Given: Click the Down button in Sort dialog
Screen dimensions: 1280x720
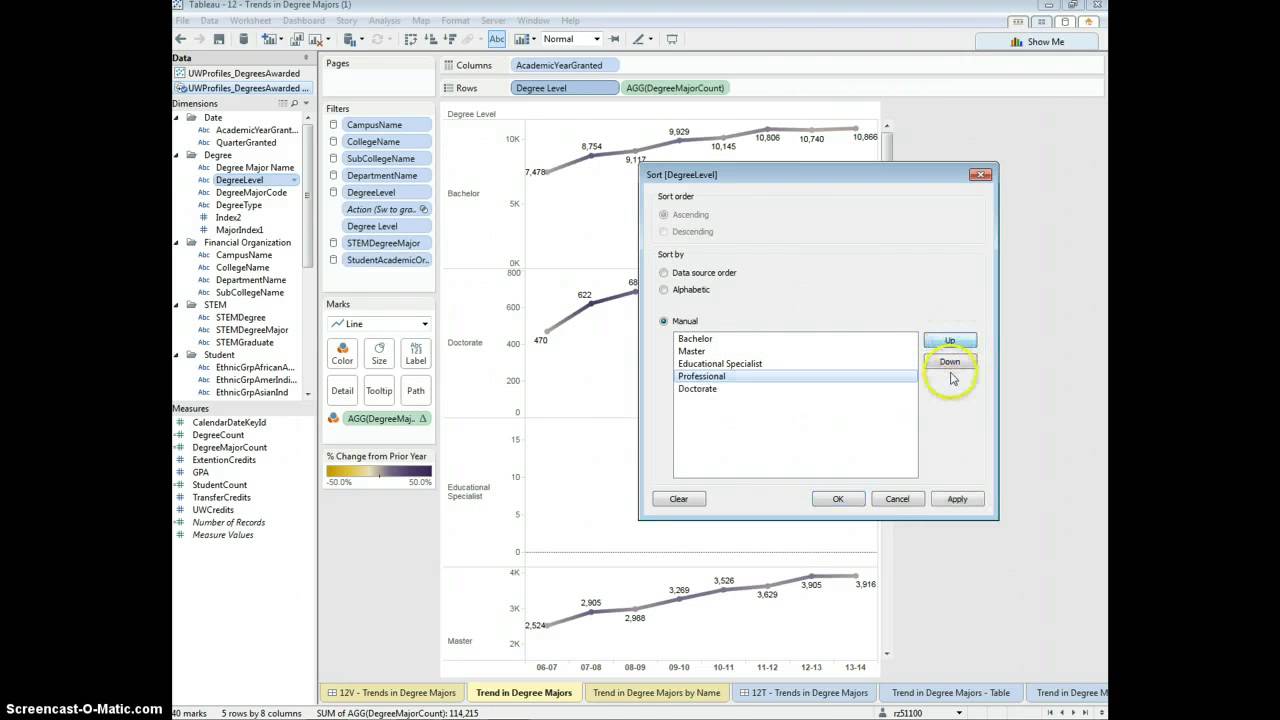Looking at the screenshot, I should click(950, 361).
